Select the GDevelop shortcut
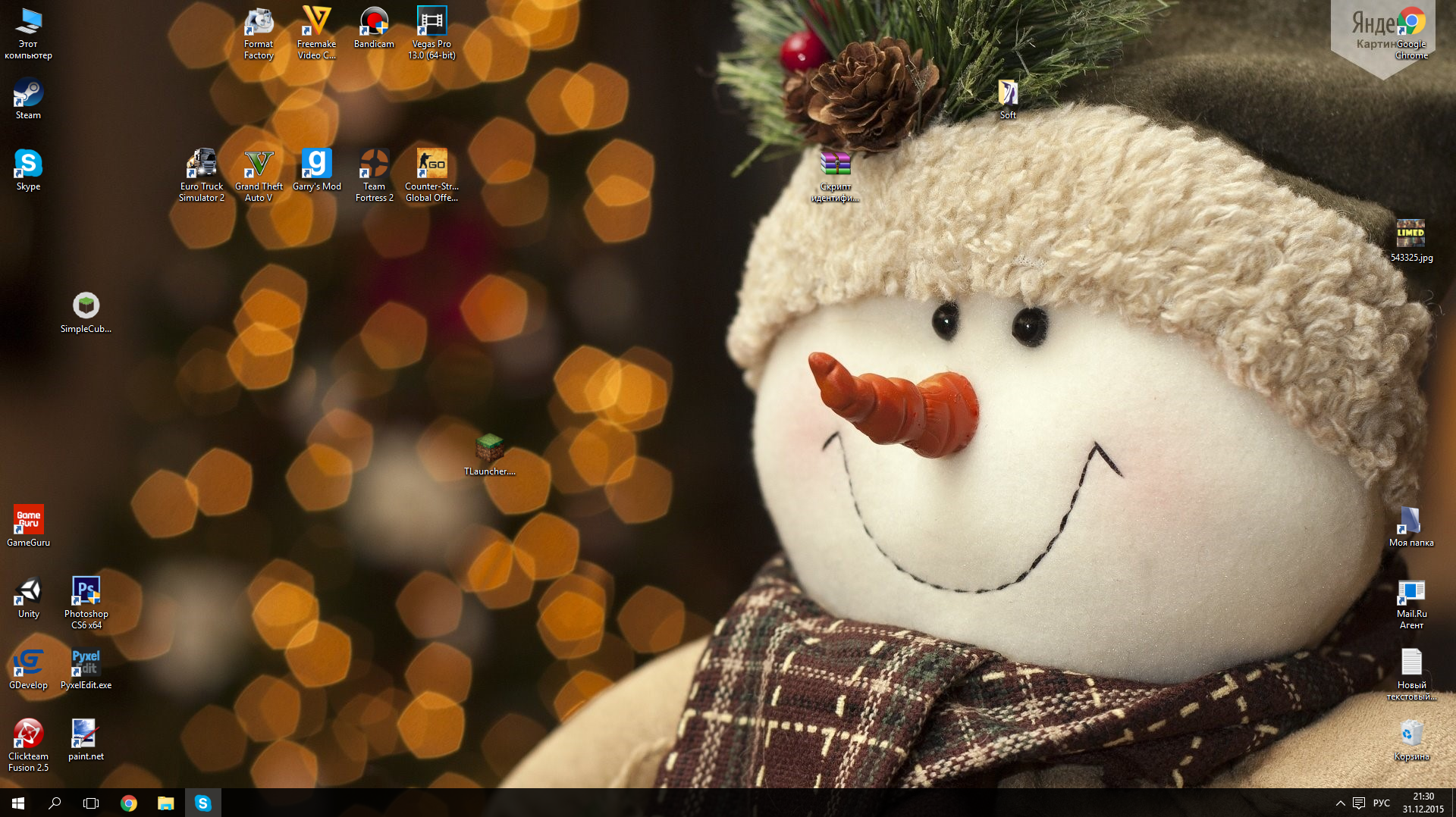This screenshot has height=817, width=1456. [29, 669]
